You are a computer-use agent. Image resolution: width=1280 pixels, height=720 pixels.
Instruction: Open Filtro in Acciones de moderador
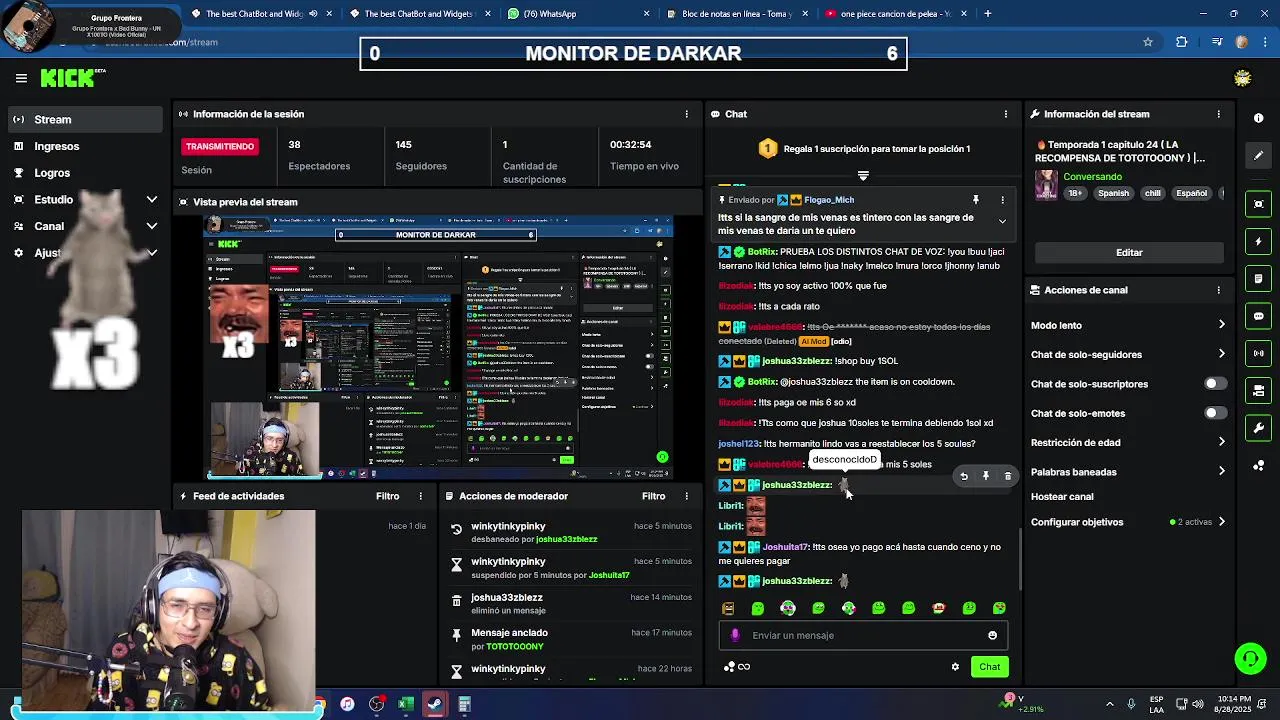[x=653, y=496]
